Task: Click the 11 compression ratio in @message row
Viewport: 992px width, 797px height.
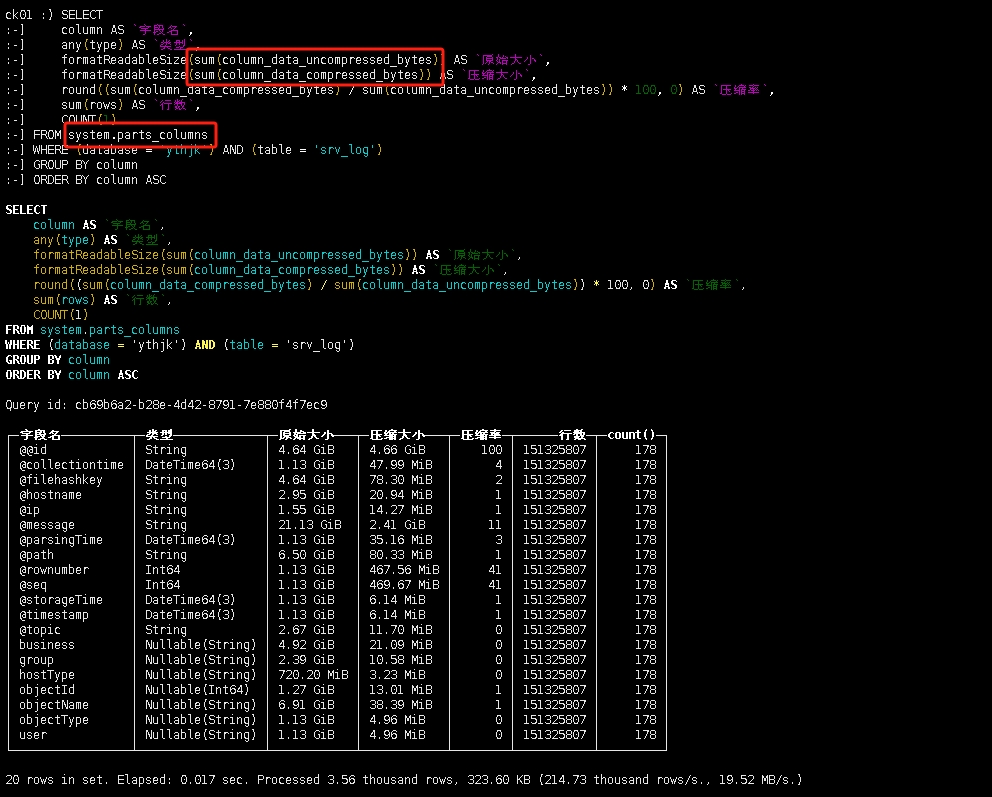Action: click(x=495, y=525)
